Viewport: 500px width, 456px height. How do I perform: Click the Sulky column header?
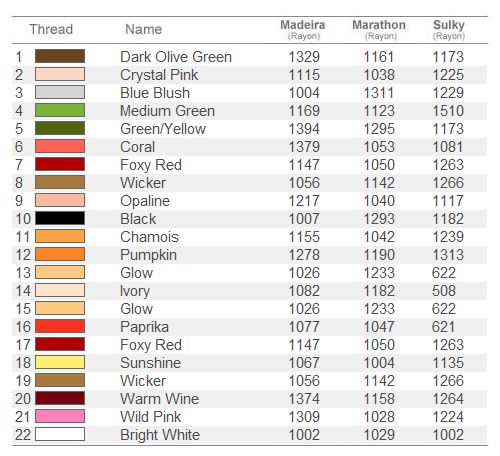[x=449, y=29]
